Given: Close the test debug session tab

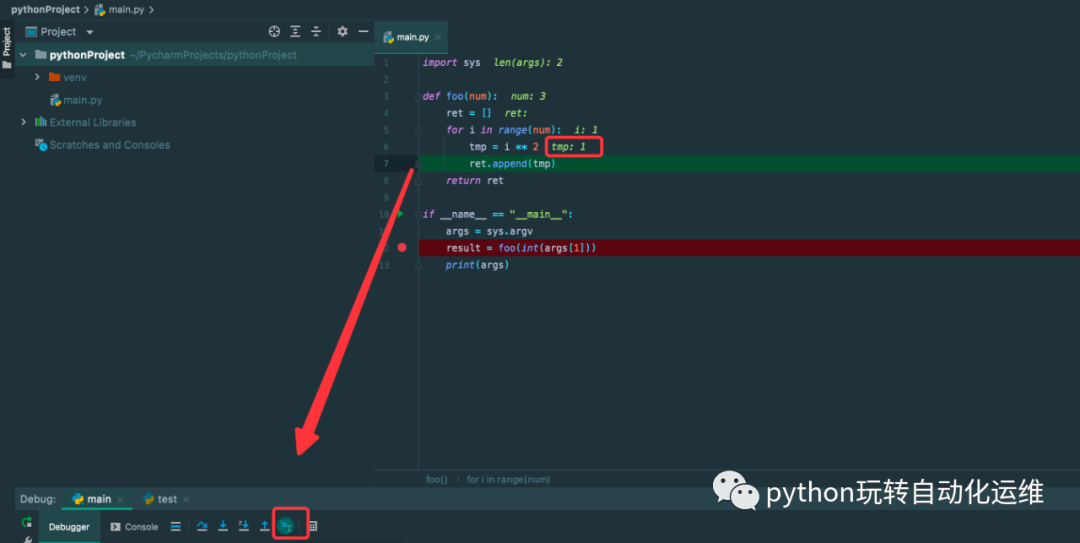Looking at the screenshot, I should point(186,499).
